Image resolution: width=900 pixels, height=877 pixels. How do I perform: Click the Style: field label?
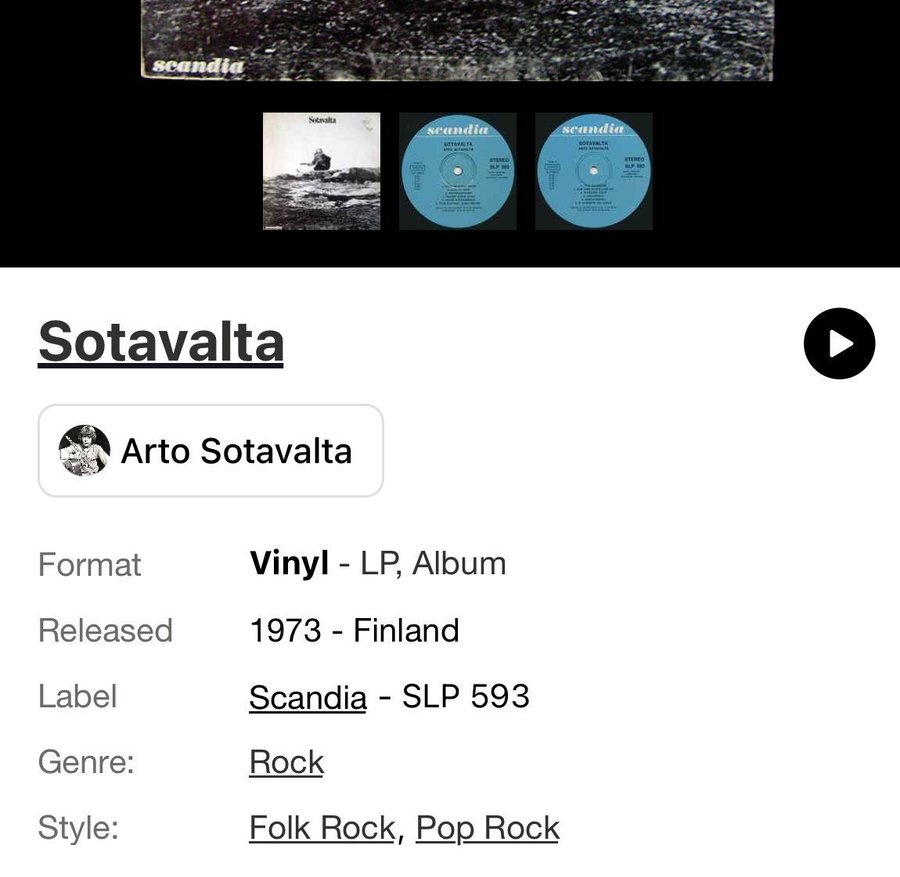click(78, 828)
